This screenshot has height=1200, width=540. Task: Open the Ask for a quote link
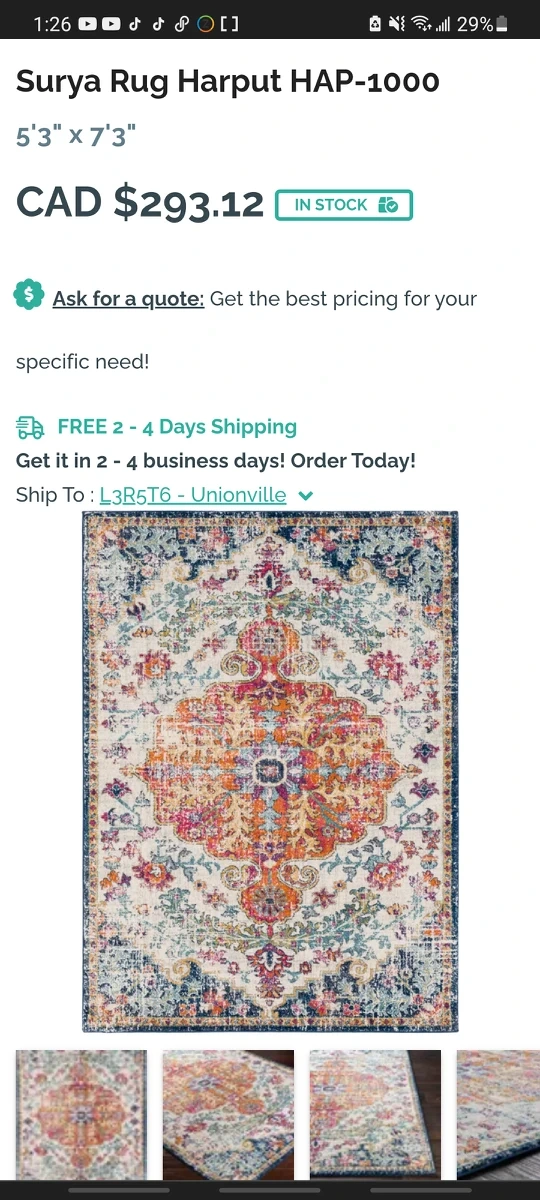pos(128,299)
